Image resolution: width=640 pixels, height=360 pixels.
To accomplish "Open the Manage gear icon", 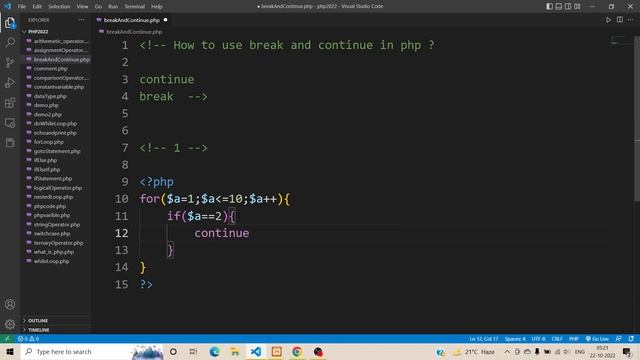I will (x=10, y=324).
